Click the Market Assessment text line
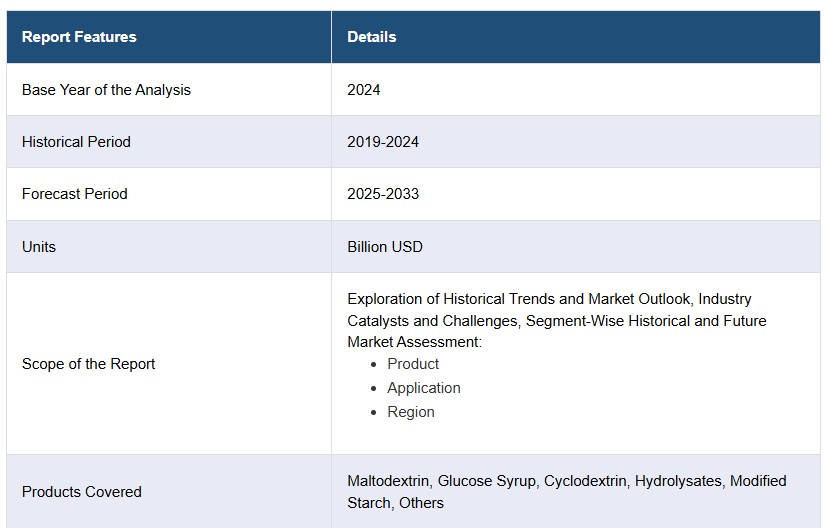The width and height of the screenshot is (829, 528). [414, 342]
